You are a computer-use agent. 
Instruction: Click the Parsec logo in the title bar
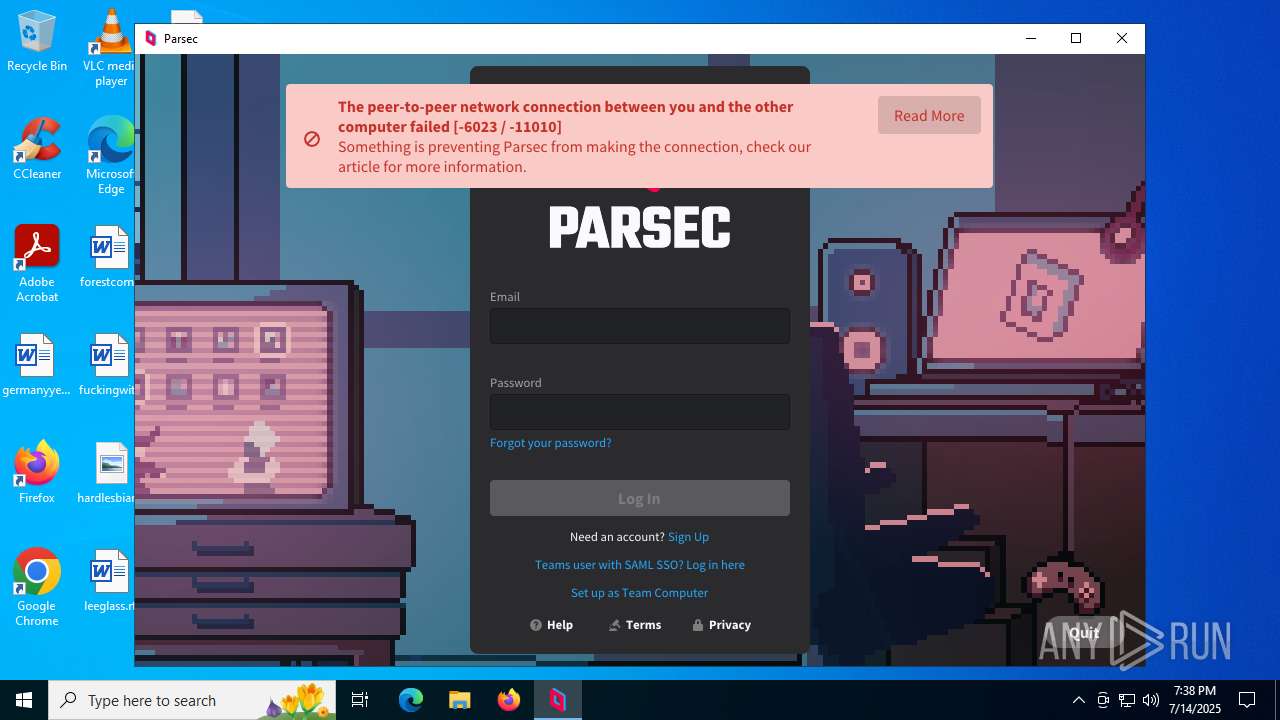pos(151,39)
